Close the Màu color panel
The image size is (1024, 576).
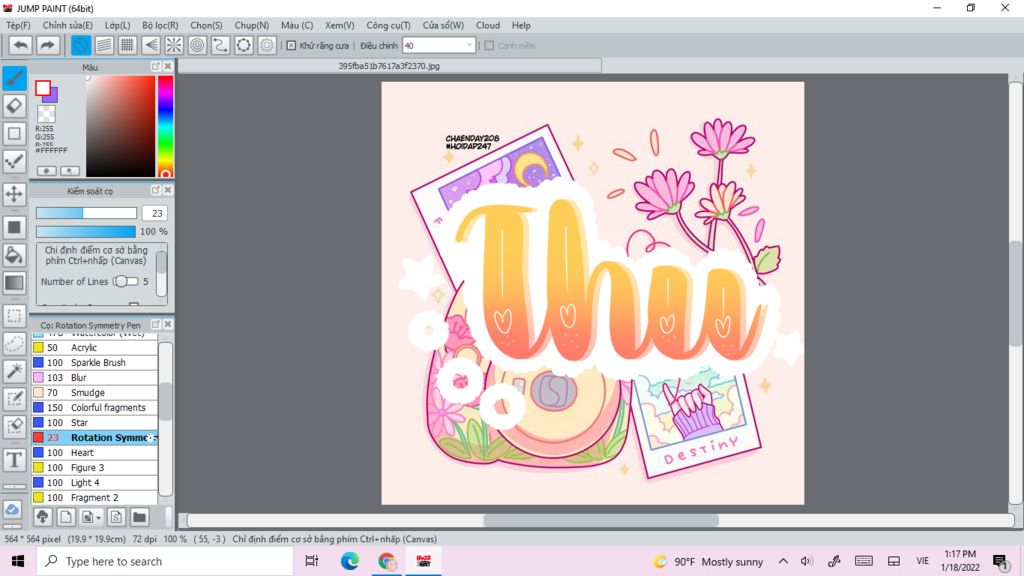(x=168, y=67)
